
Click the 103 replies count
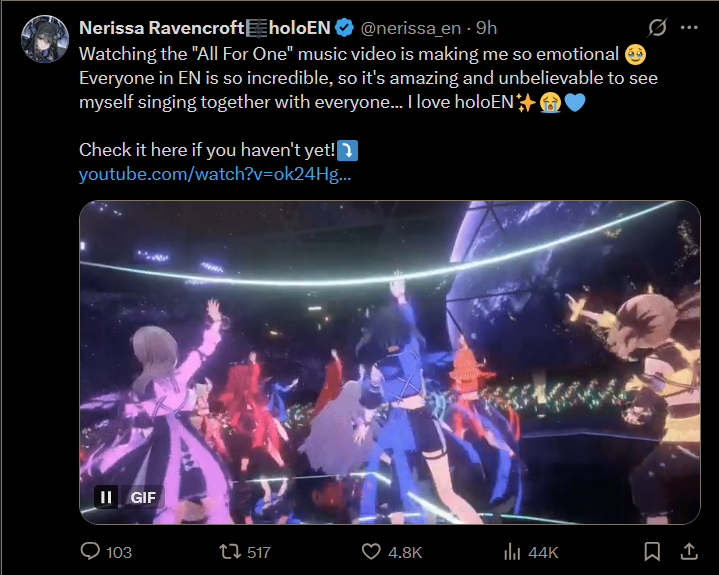(x=119, y=552)
